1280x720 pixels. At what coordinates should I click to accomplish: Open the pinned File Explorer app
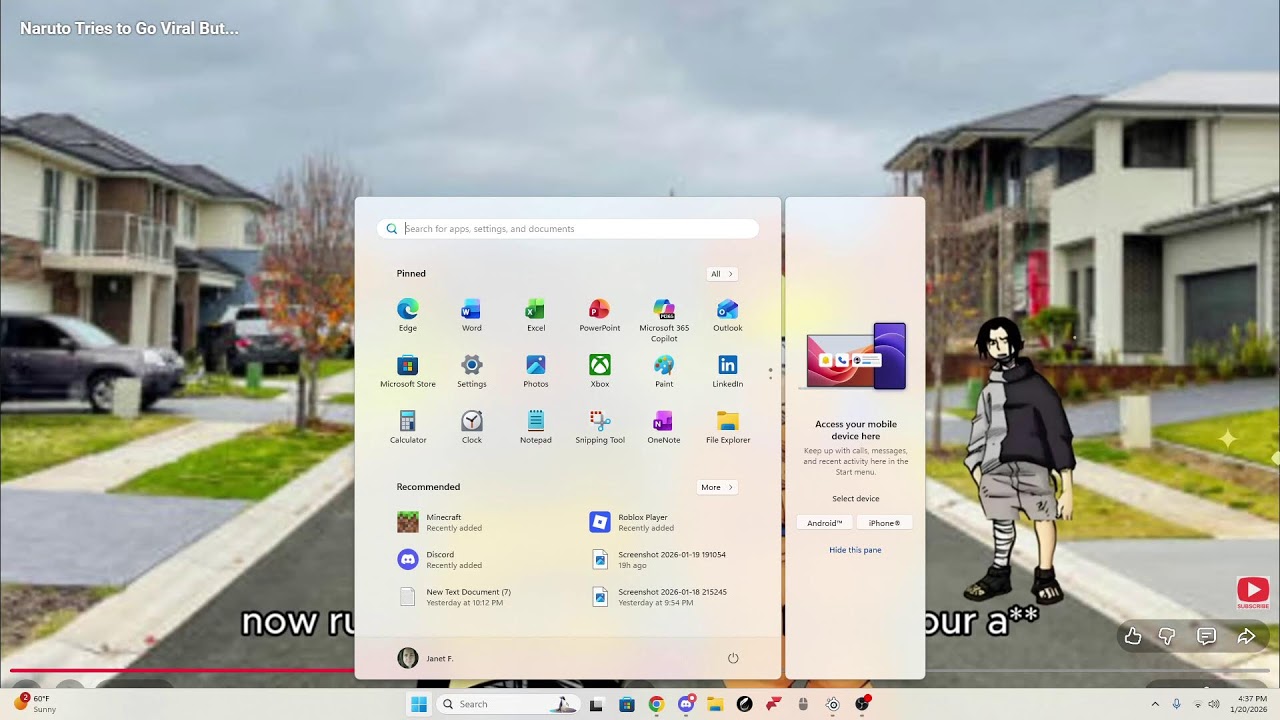[x=728, y=427]
